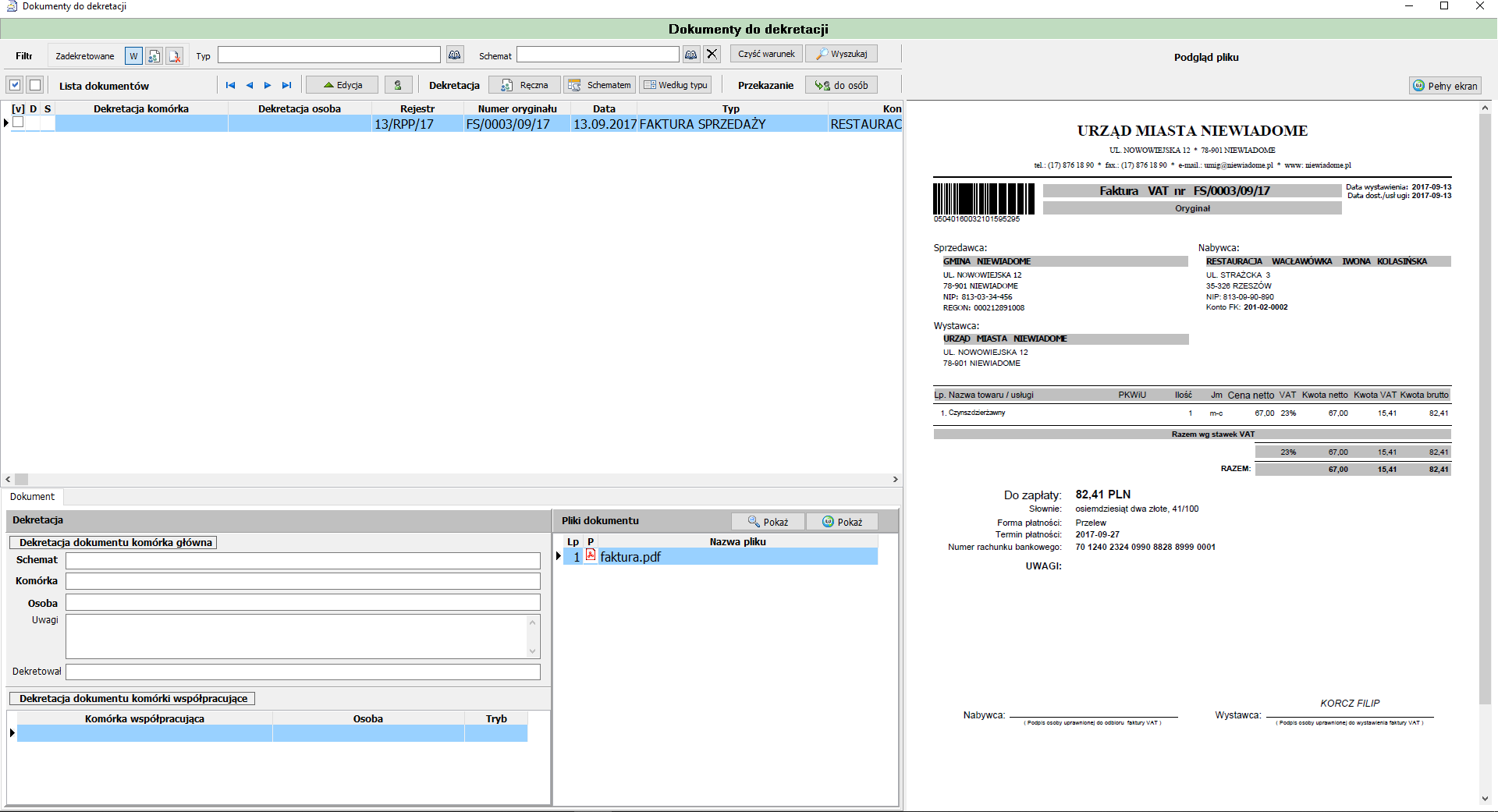Open Edycja for the selected document
The height and width of the screenshot is (812, 1498).
[x=342, y=85]
